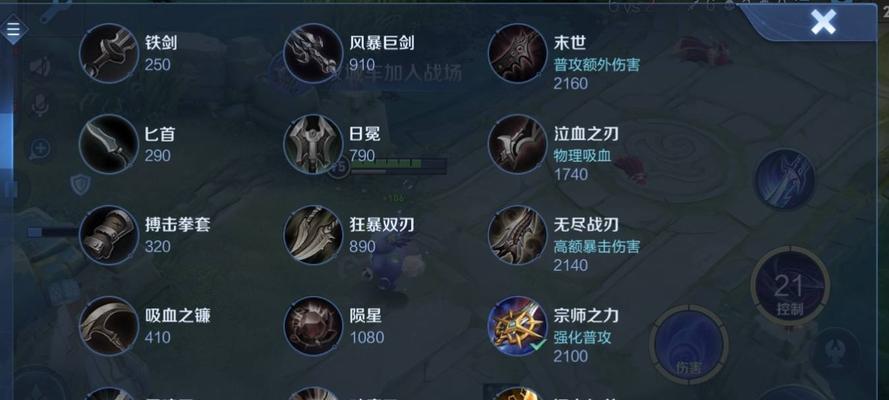Pick the 陨星 item icon
The width and height of the screenshot is (889, 400).
[314, 325]
